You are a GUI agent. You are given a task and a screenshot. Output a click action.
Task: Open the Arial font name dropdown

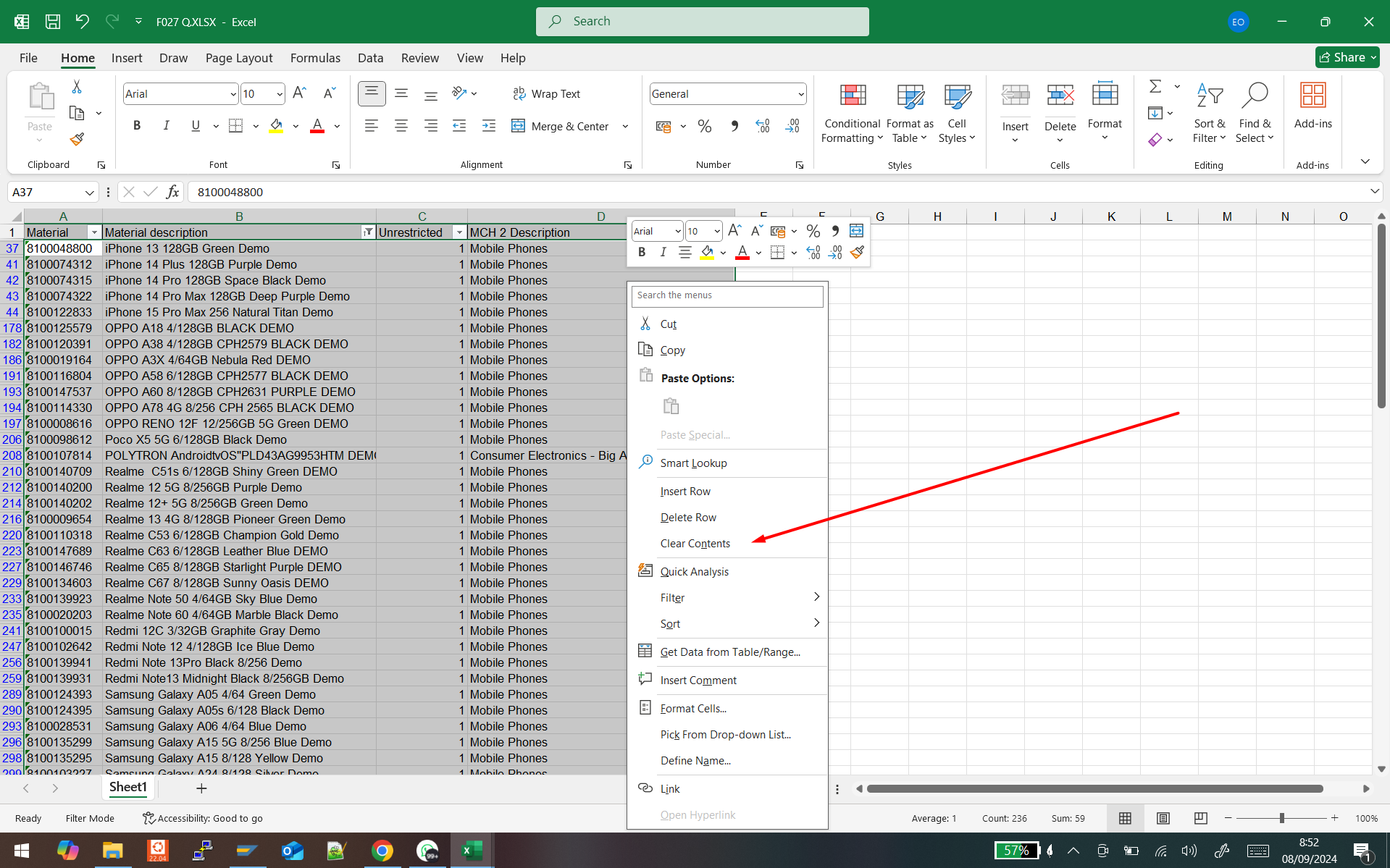pos(233,94)
